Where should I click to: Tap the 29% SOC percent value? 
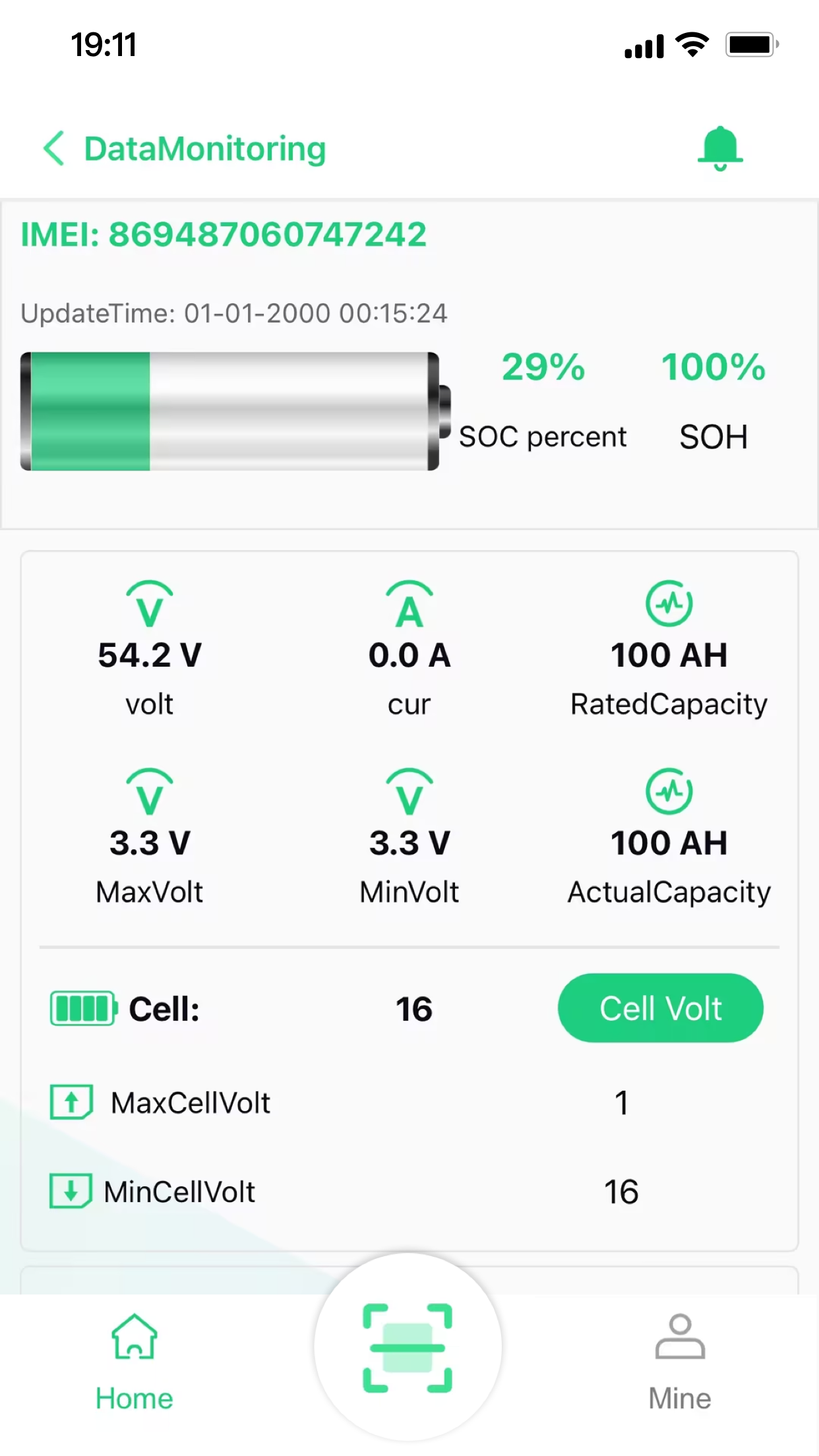tap(543, 367)
